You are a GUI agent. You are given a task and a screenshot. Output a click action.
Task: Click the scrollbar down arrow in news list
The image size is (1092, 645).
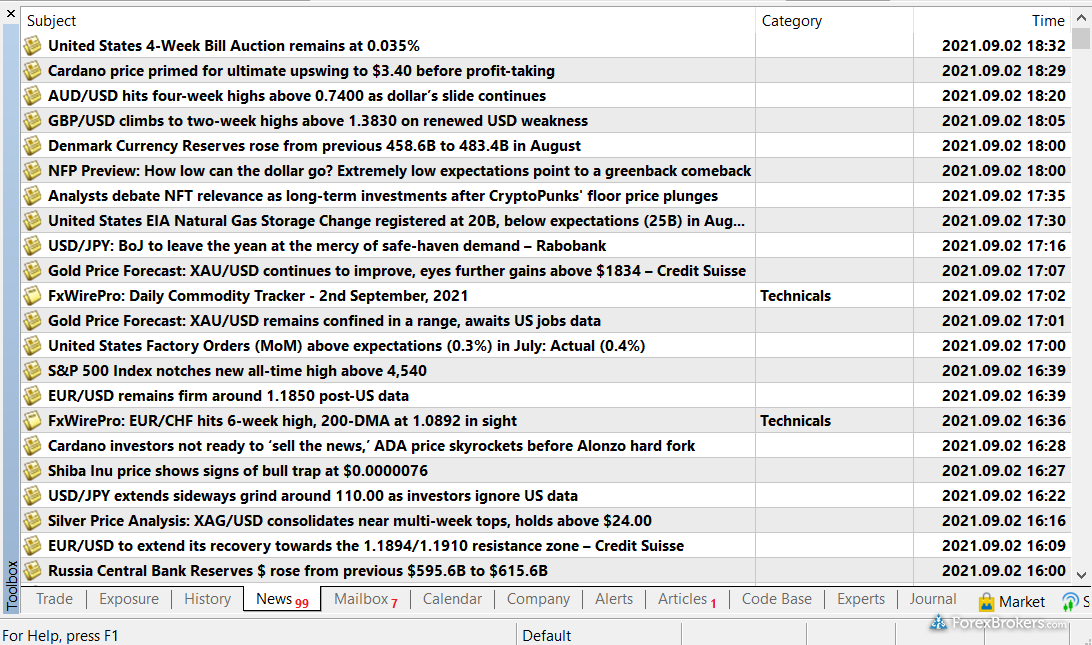(1080, 574)
